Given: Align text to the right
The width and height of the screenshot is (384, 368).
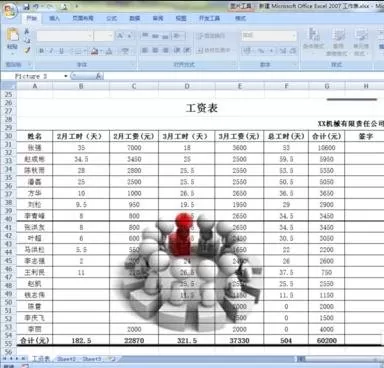Looking at the screenshot, I should click(165, 50).
